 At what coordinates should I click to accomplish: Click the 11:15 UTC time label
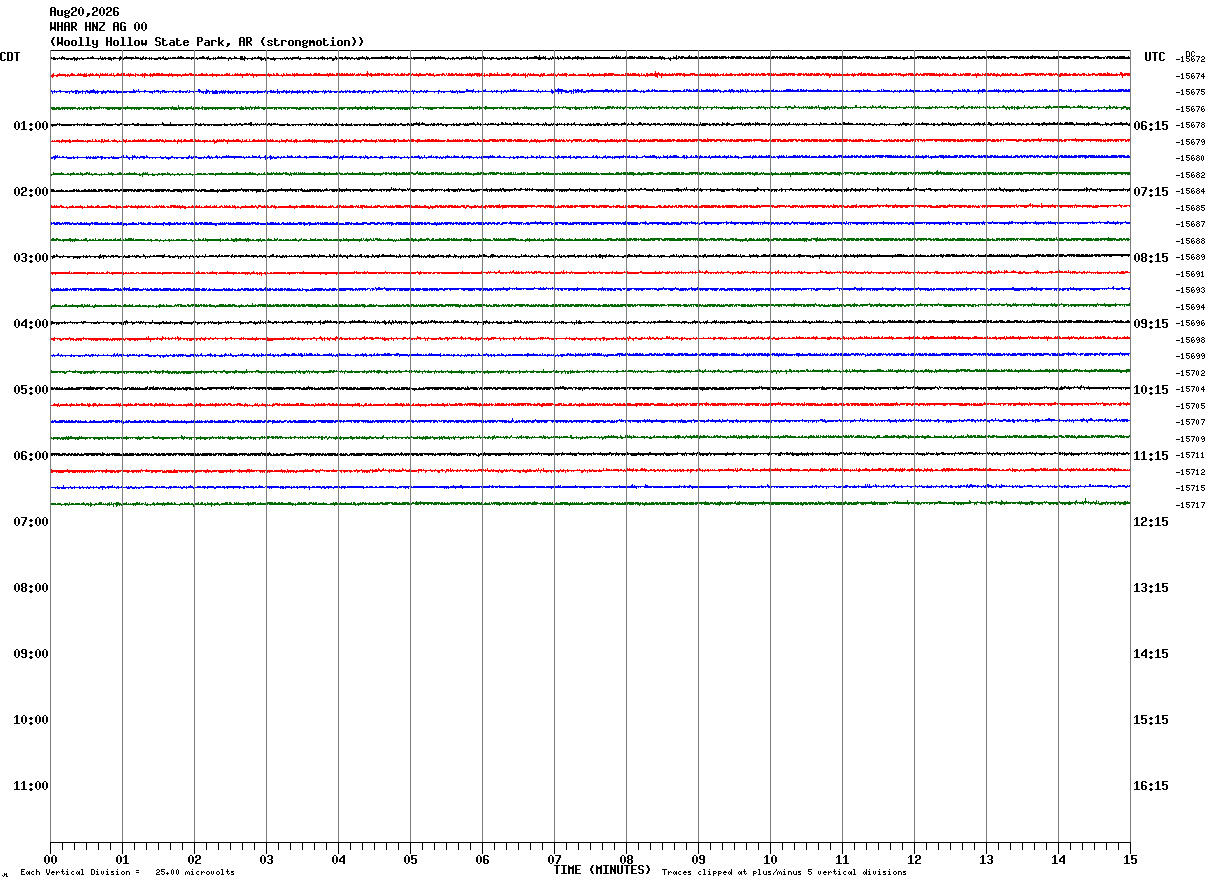(1151, 456)
